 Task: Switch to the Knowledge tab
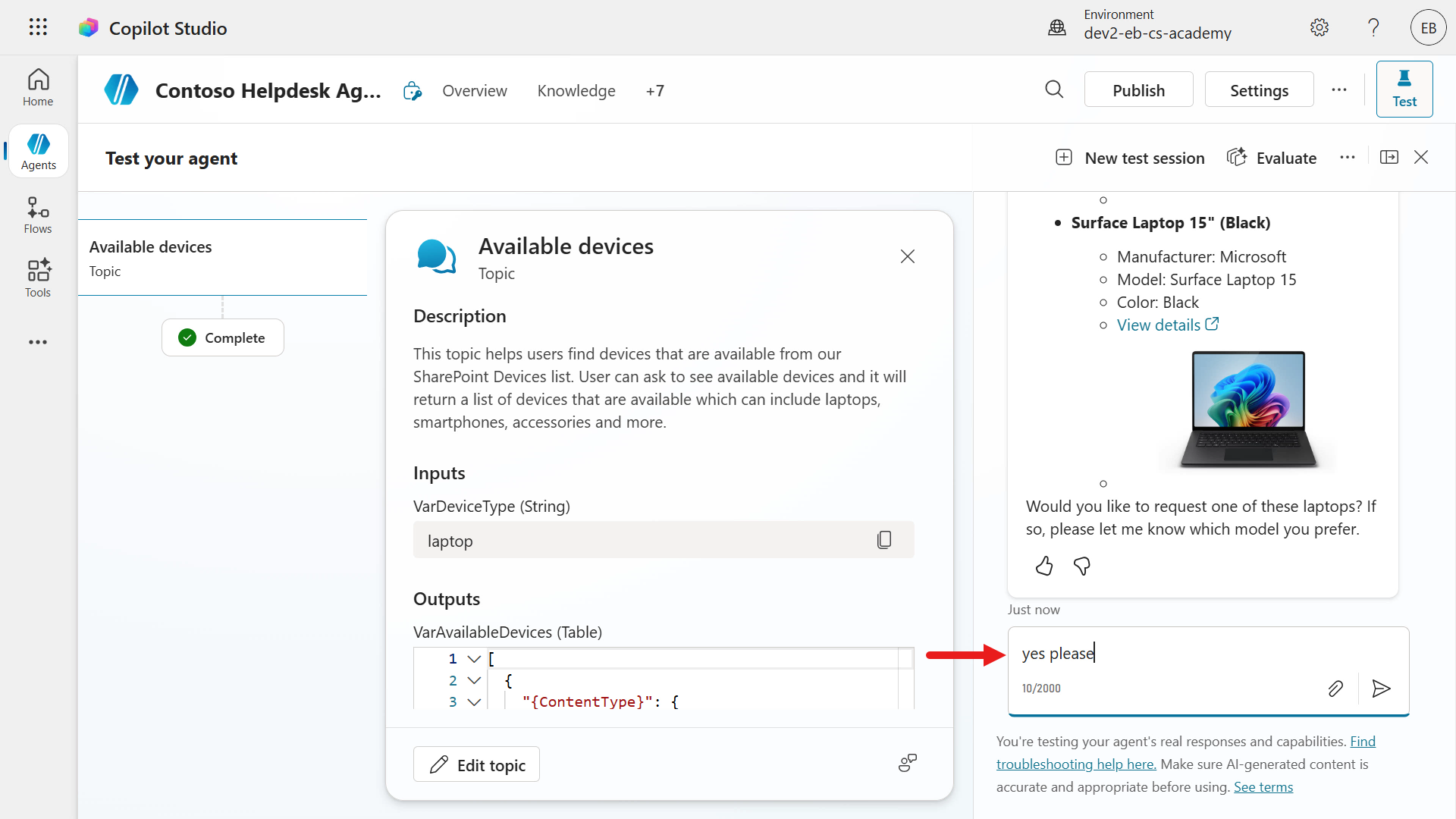coord(576,91)
